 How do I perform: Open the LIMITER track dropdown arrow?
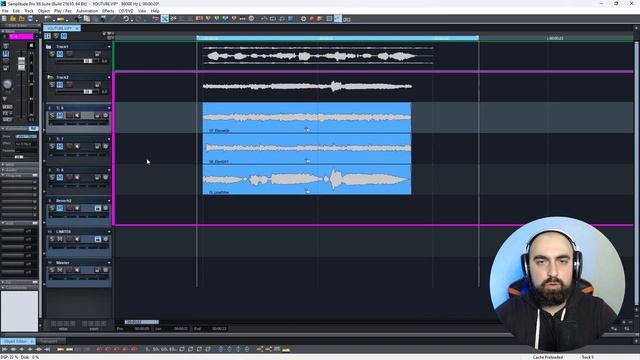(109, 231)
